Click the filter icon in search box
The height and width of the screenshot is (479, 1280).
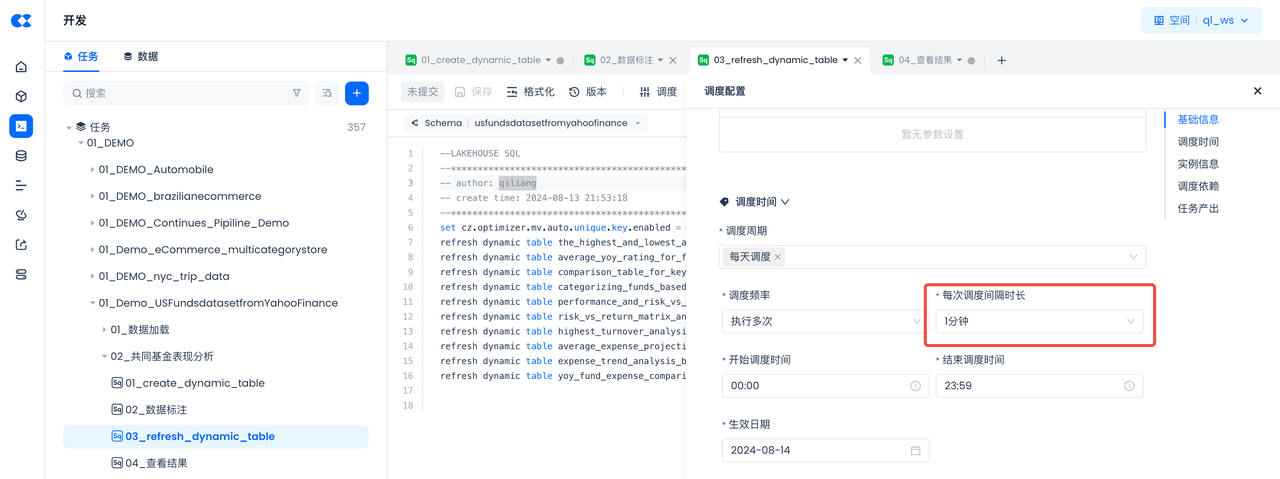[296, 93]
